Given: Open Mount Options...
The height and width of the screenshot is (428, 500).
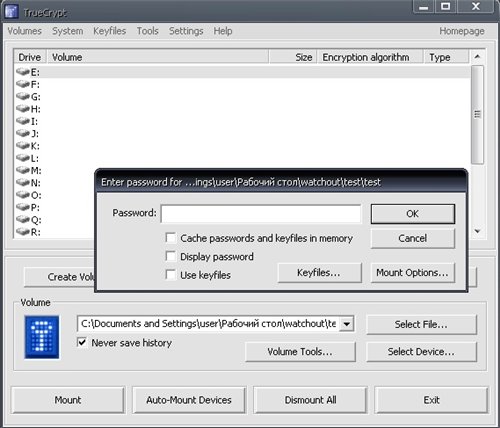Looking at the screenshot, I should 413,273.
